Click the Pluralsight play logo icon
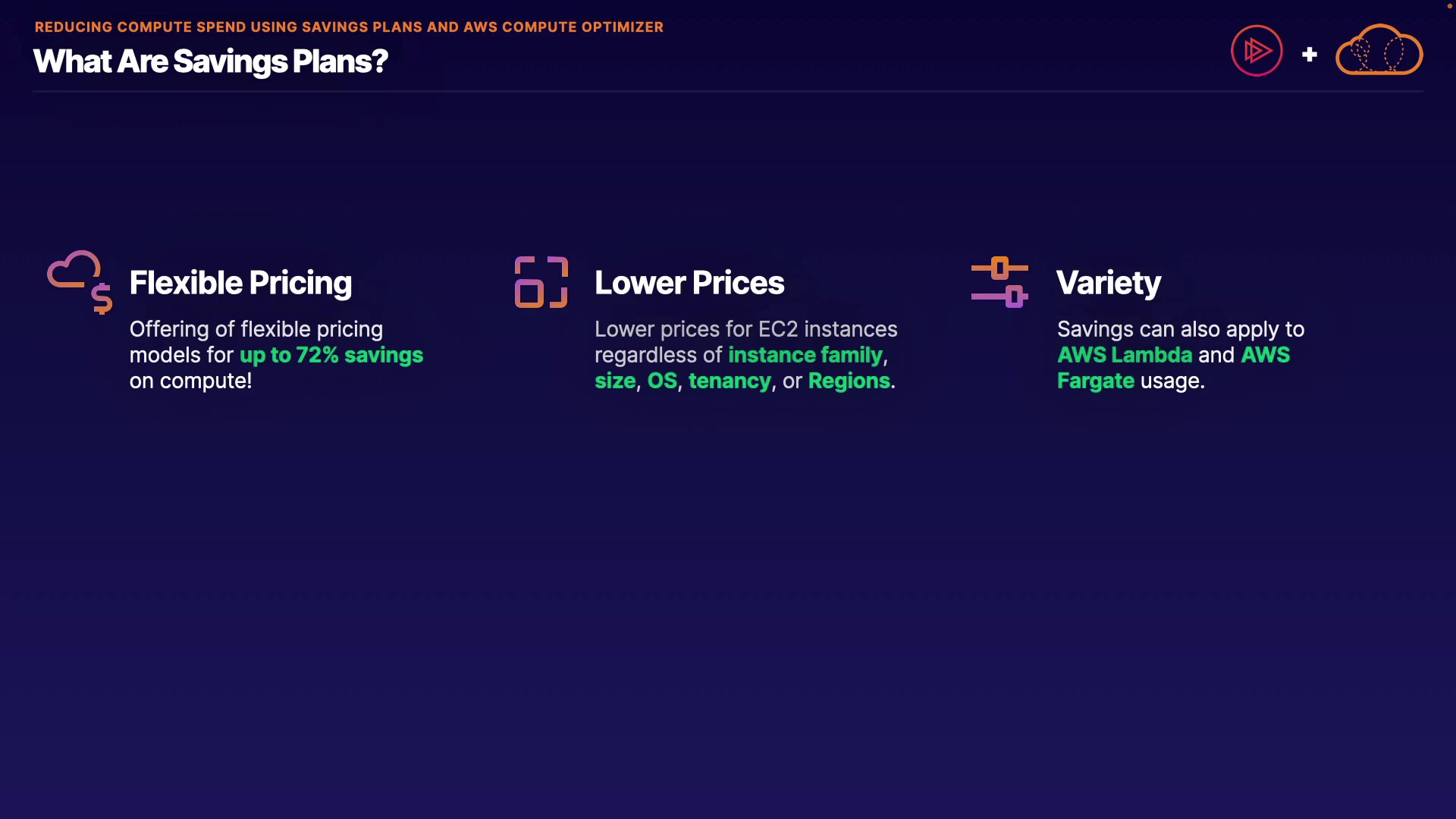 [x=1257, y=51]
